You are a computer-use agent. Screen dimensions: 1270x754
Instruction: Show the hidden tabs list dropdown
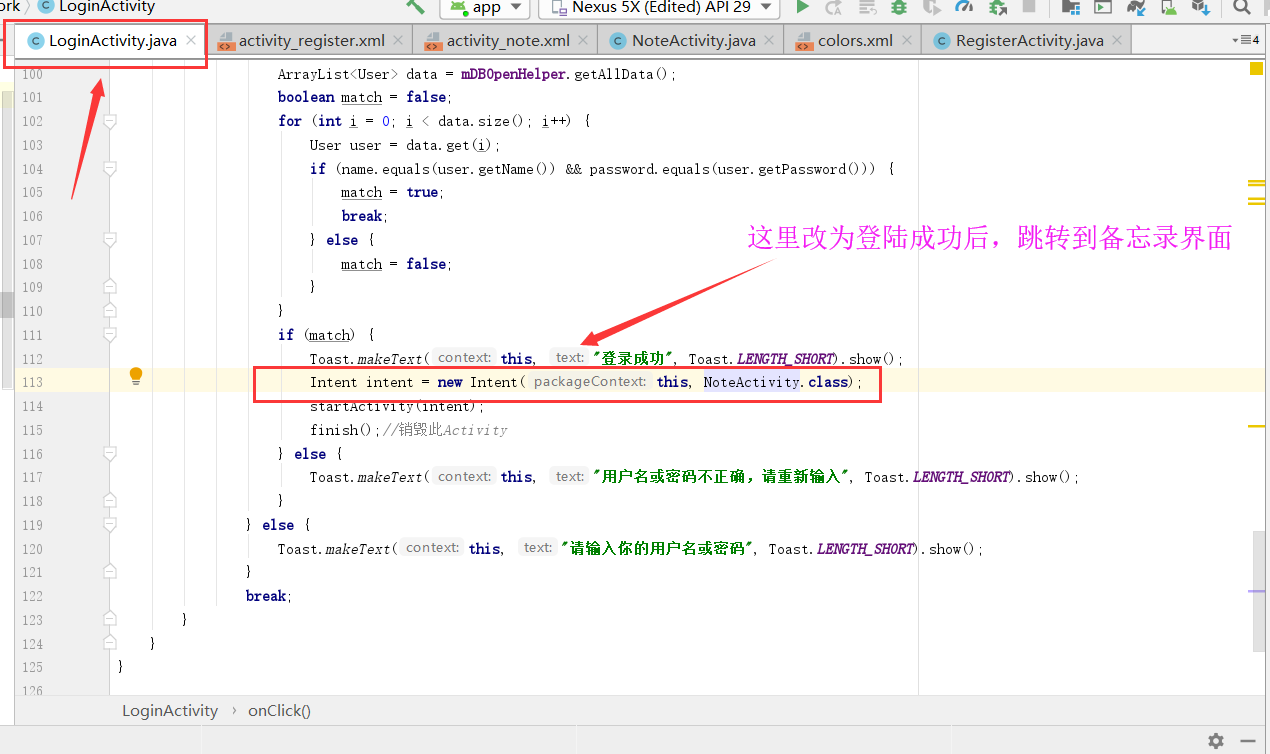(1246, 41)
